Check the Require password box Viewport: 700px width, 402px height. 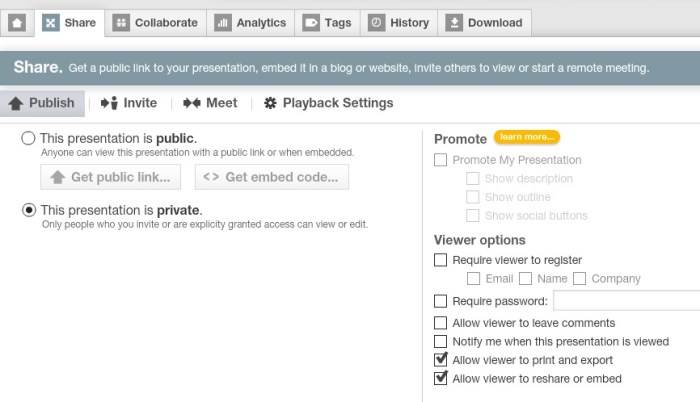point(441,301)
